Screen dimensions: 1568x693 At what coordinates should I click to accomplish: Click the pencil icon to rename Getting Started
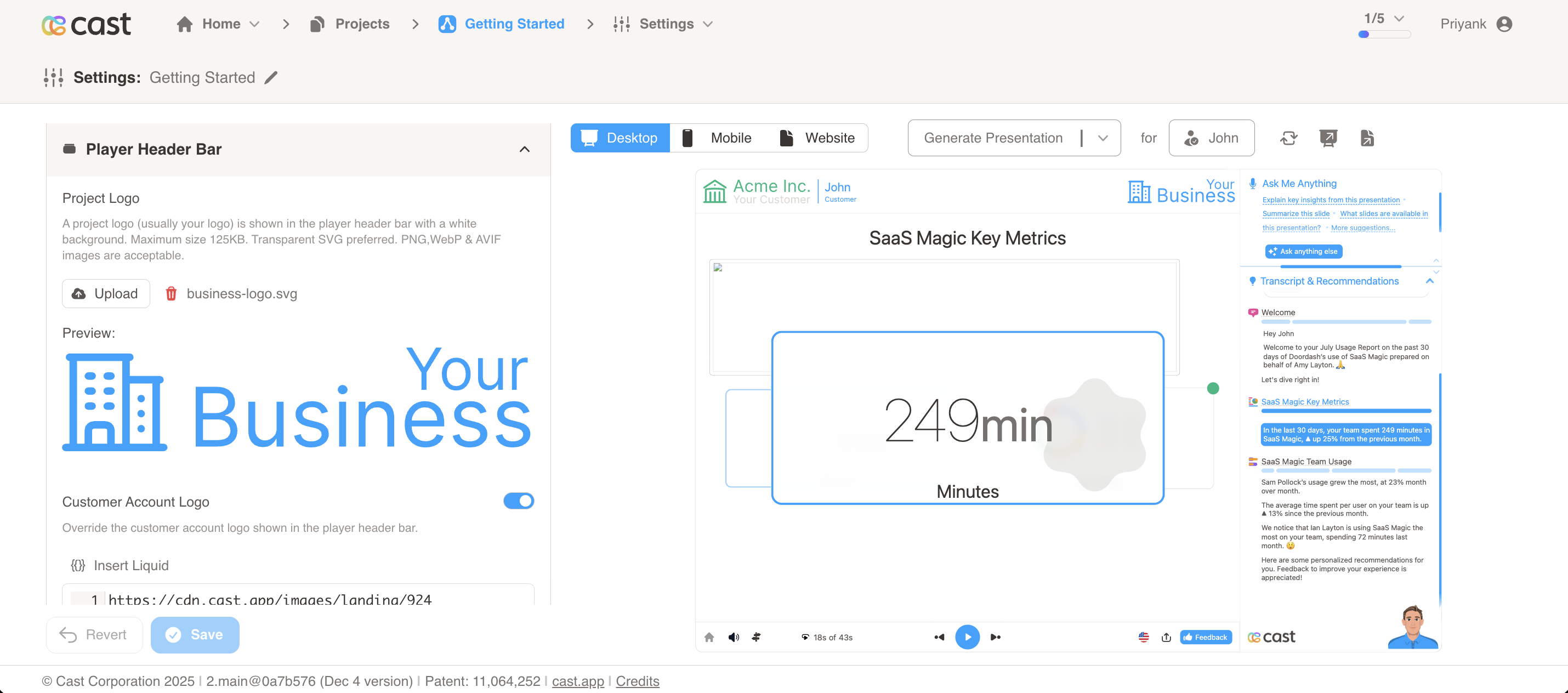click(x=271, y=77)
